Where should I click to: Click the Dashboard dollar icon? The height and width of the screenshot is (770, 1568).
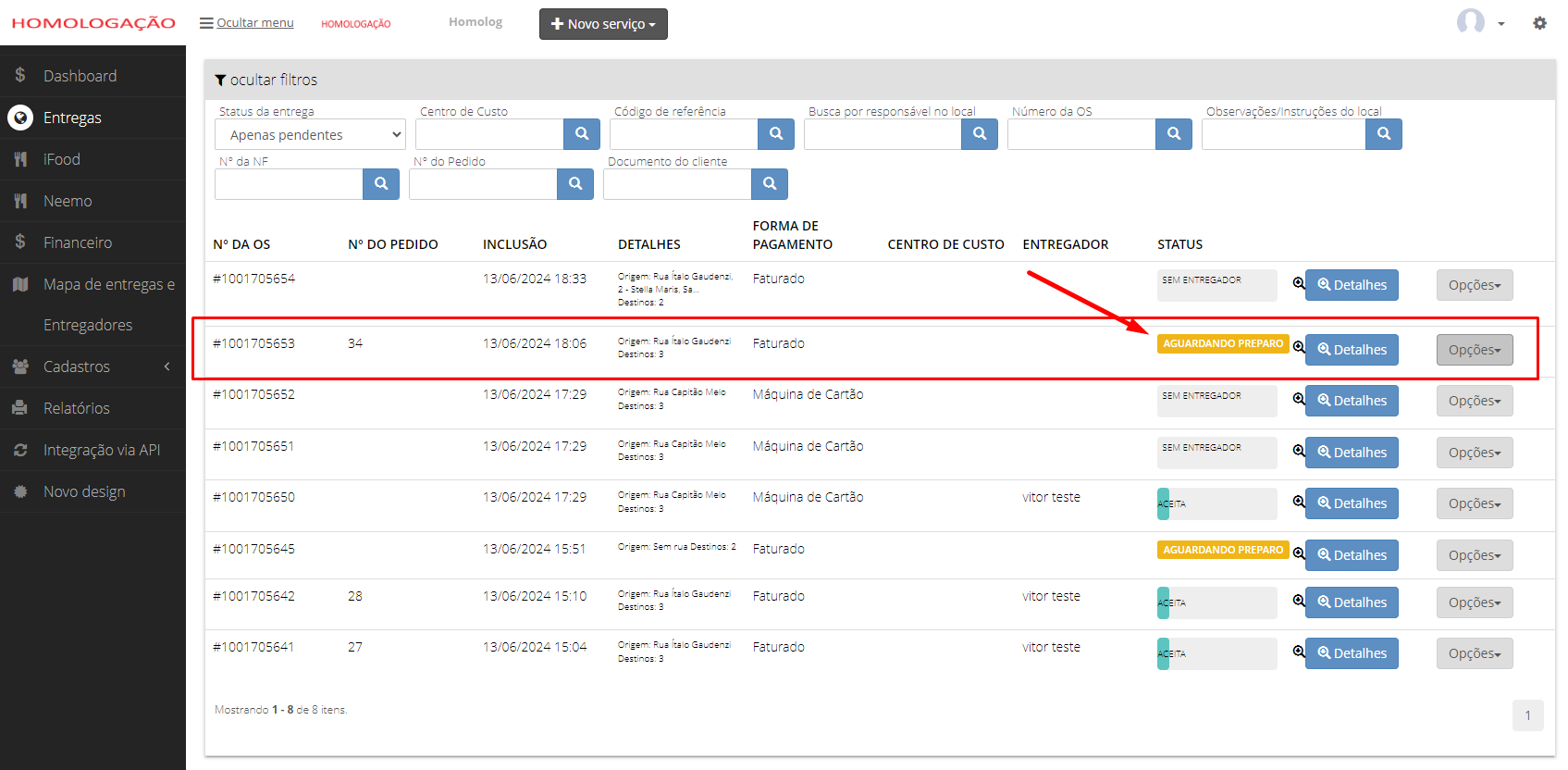pos(20,75)
